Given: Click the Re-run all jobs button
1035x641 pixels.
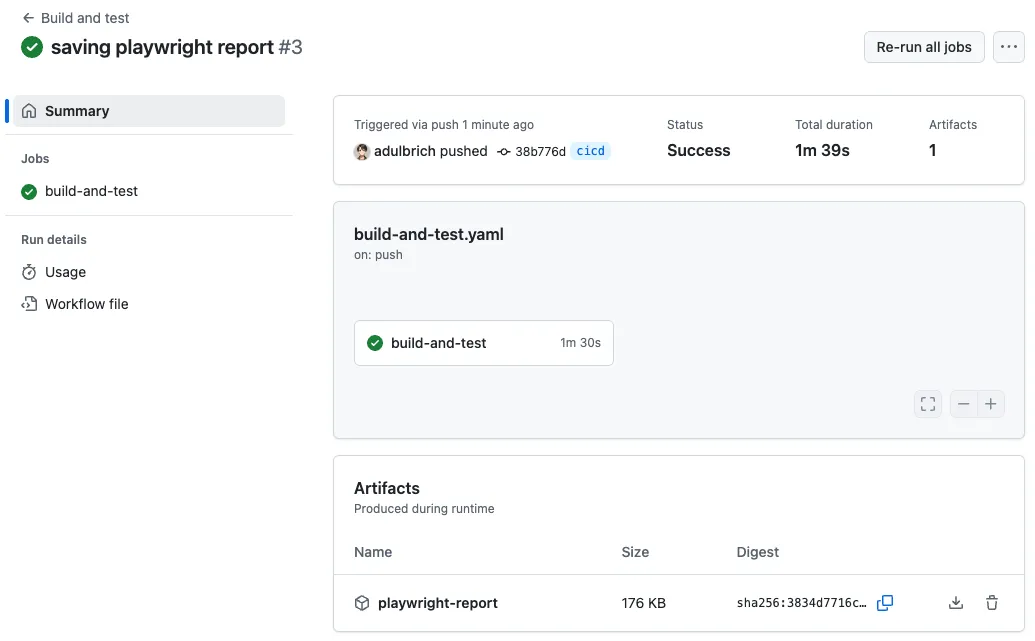Looking at the screenshot, I should [923, 47].
